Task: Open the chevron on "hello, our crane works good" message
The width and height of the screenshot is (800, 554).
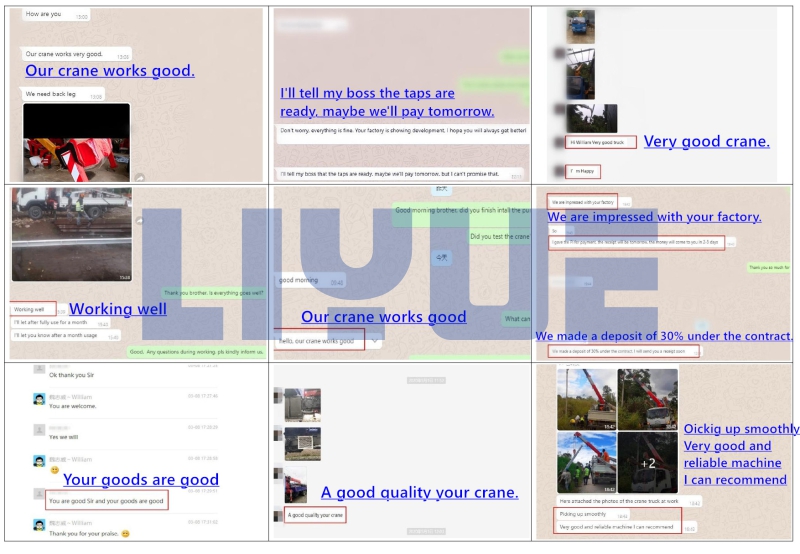Action: pos(375,341)
